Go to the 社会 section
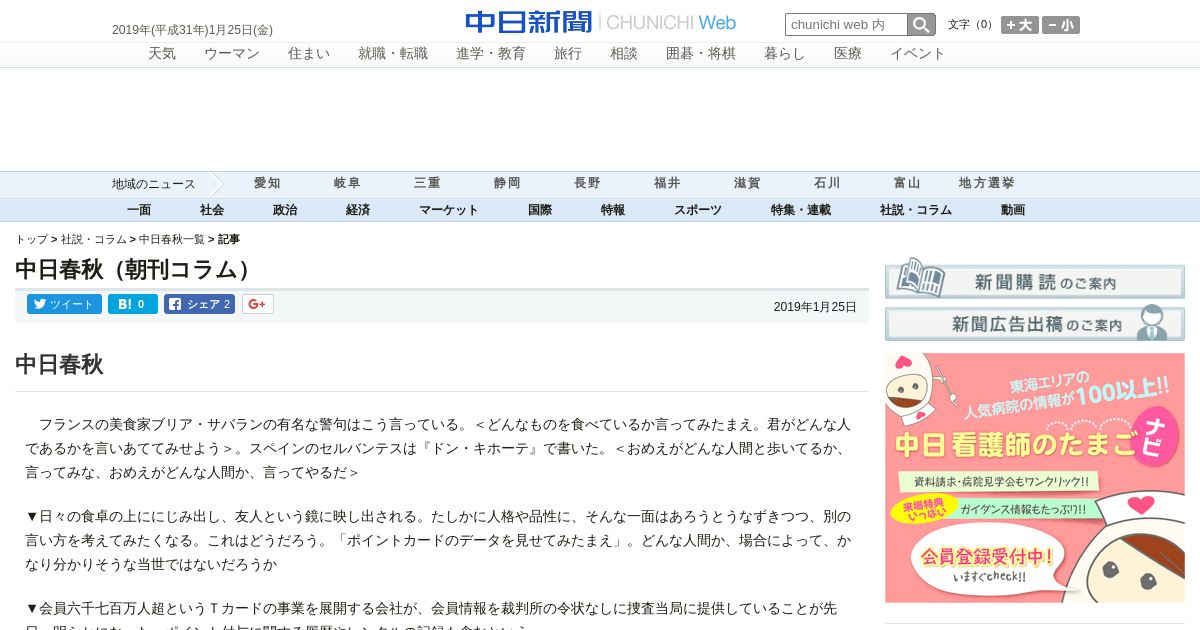 point(212,210)
